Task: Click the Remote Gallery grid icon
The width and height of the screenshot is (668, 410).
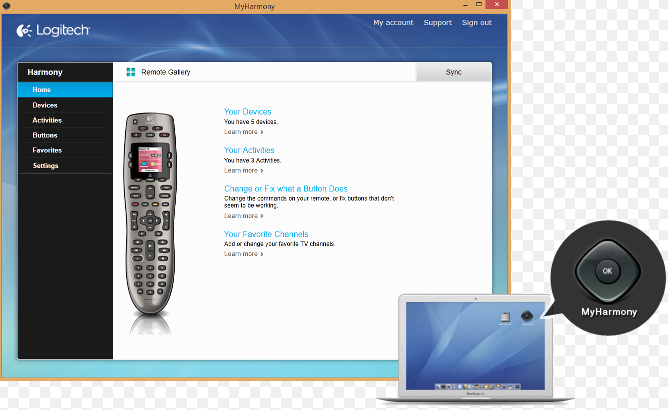Action: 131,72
